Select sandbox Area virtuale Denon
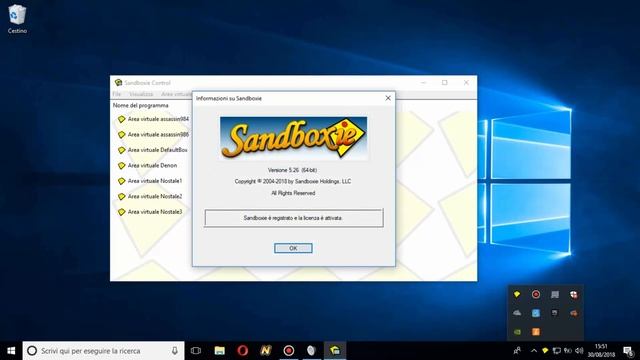 (x=147, y=166)
